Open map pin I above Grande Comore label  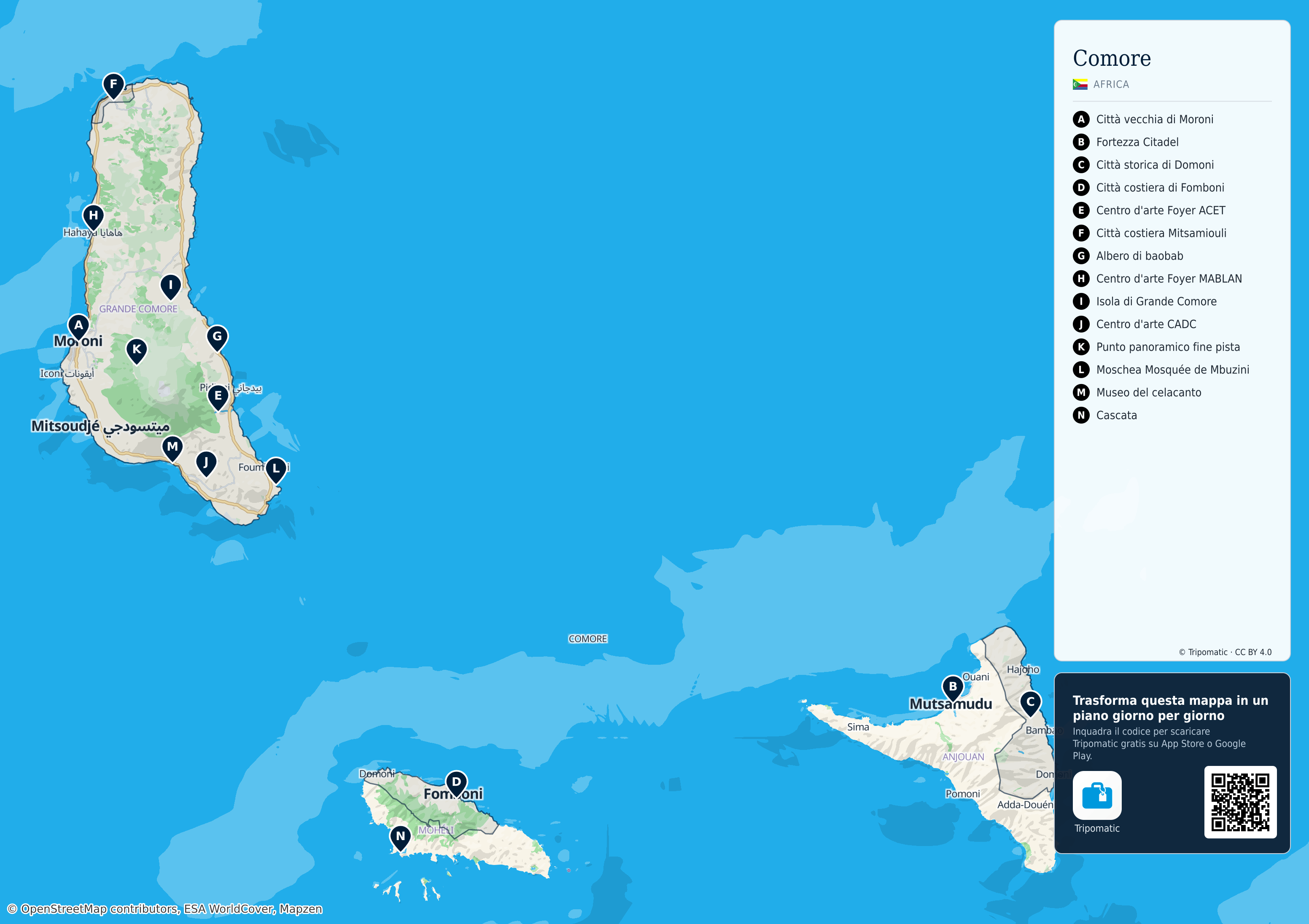pos(170,287)
